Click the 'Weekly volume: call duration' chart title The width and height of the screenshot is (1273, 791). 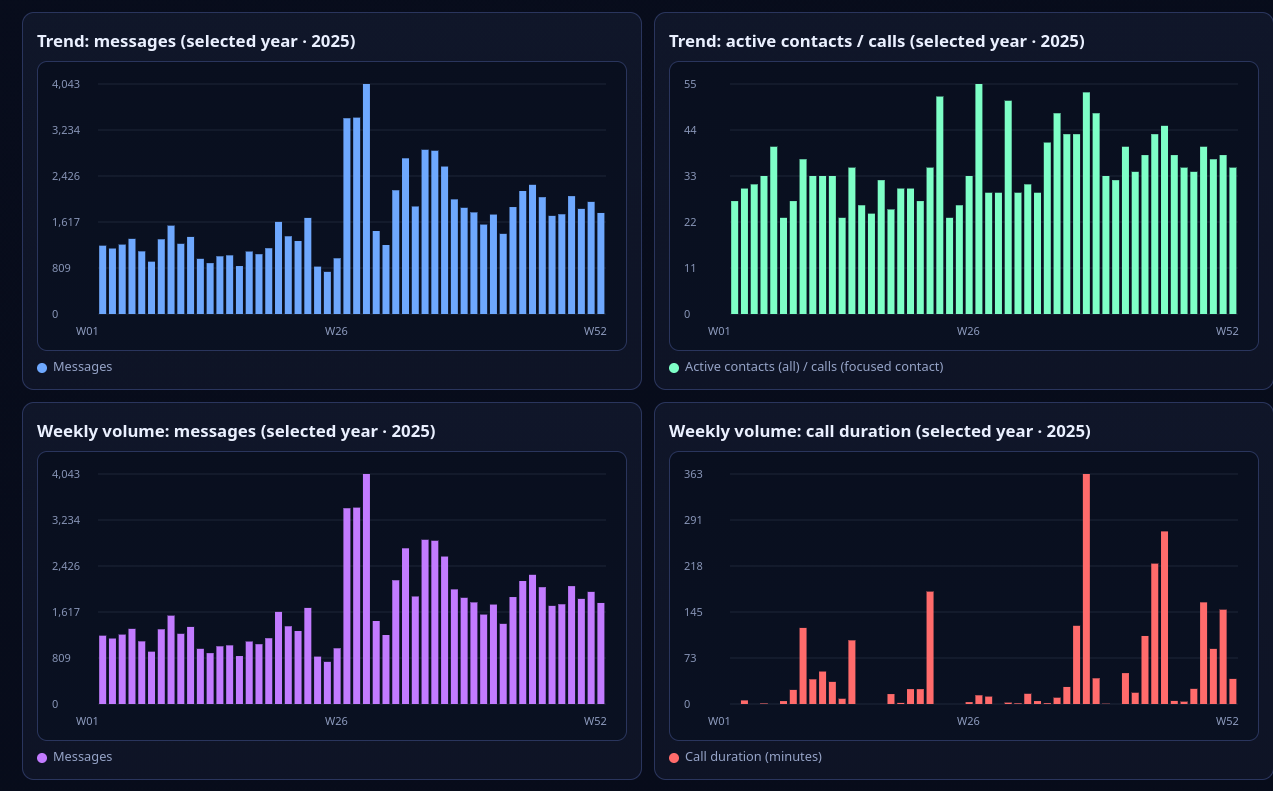[x=879, y=431]
